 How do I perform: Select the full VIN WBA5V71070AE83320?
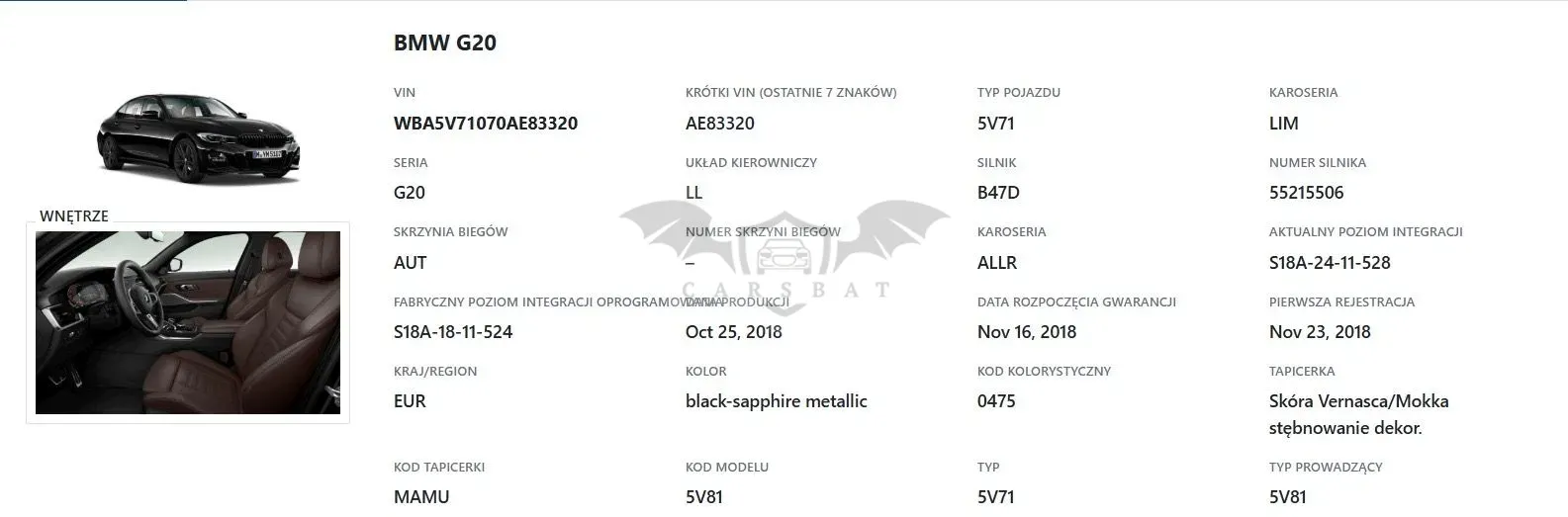pos(486,124)
